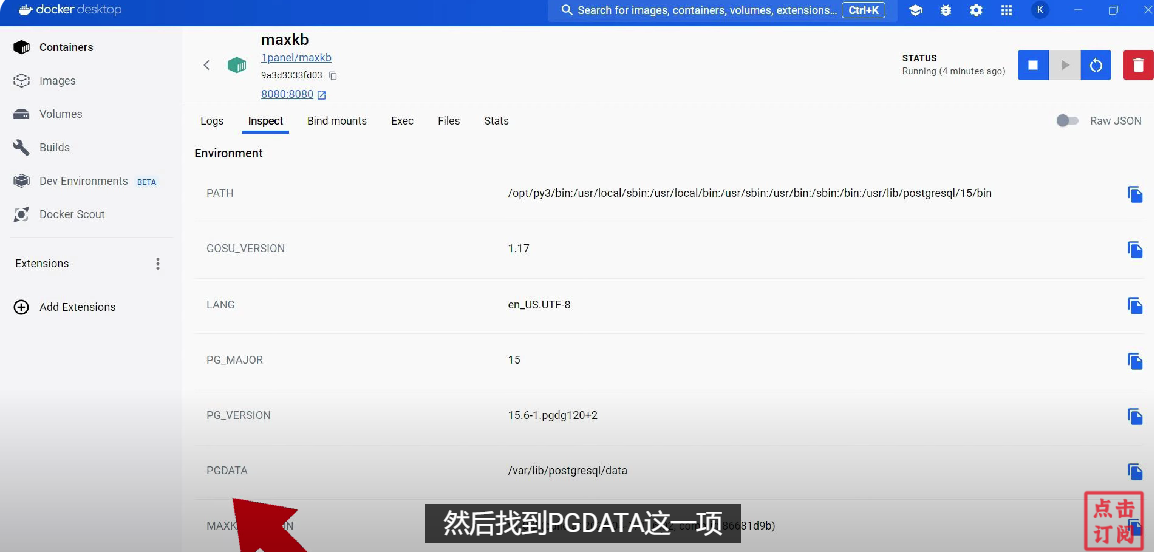Screen dimensions: 1154x552
Task: Click the Builds wrench icon
Action: [x=21, y=147]
